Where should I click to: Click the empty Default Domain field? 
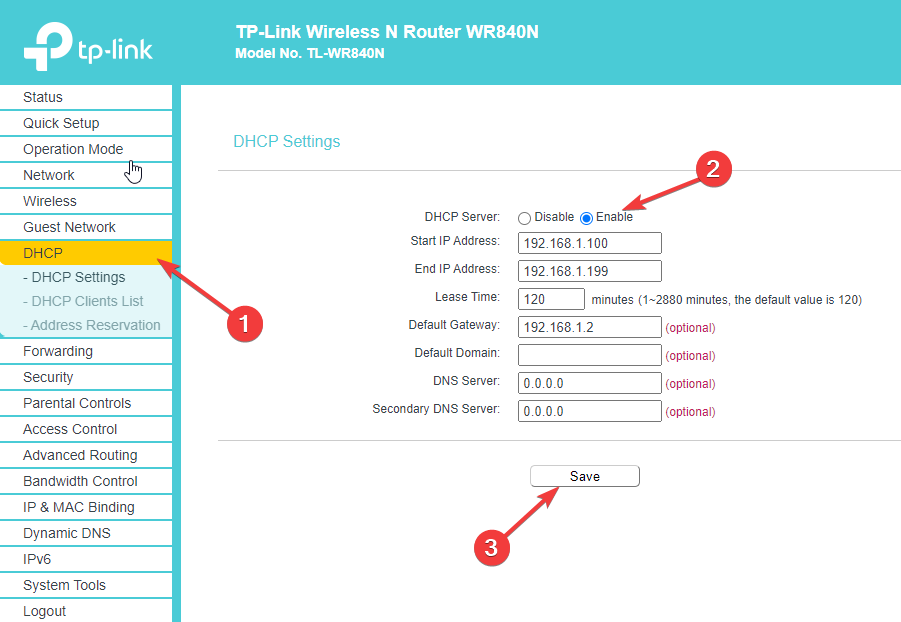(590, 355)
